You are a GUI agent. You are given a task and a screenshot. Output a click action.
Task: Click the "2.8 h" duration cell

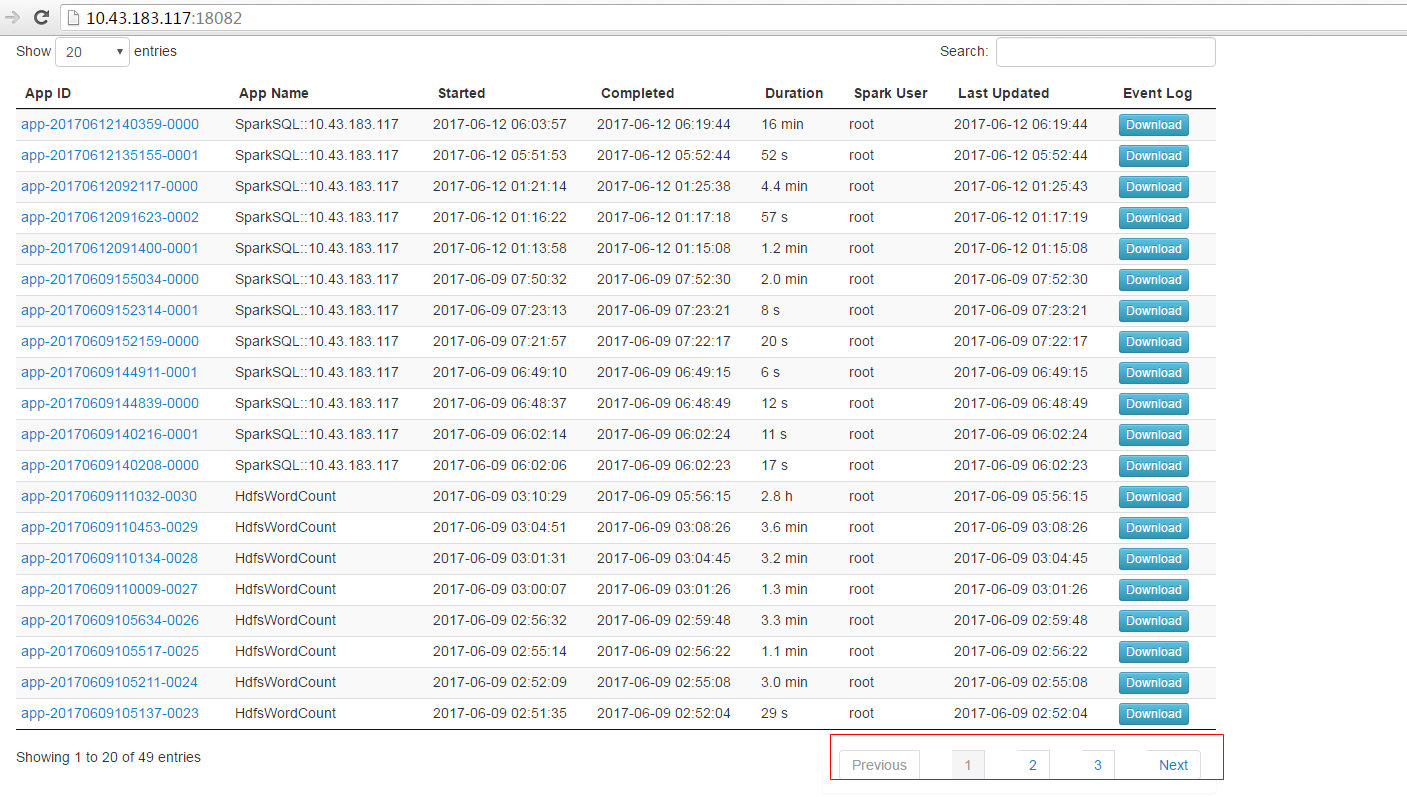tap(777, 496)
